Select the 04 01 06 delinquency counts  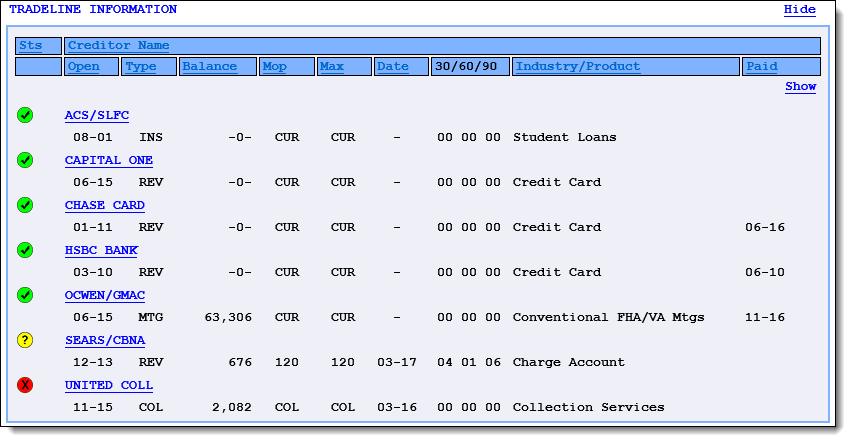469,363
